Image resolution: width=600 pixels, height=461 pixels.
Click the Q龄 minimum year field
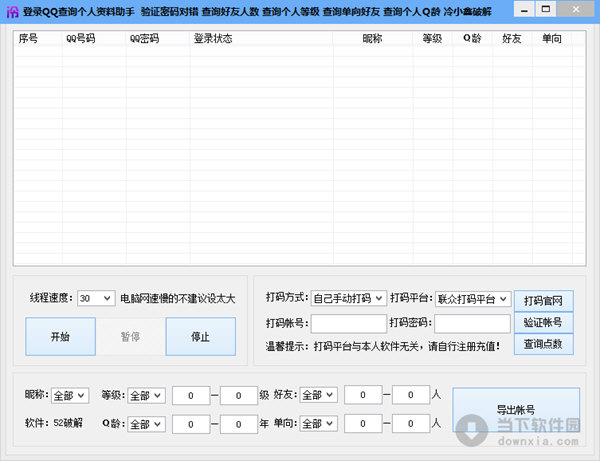(191, 424)
